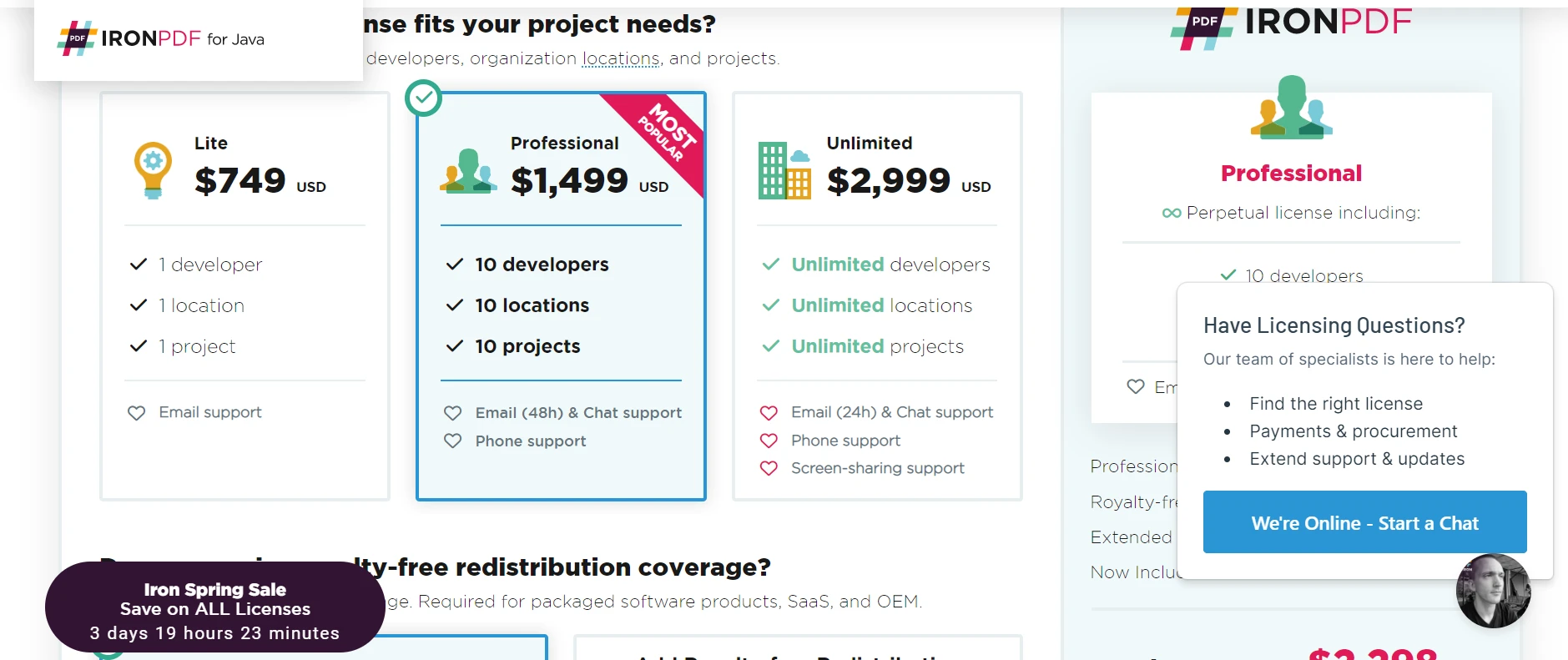
Task: Click the "Find the right license" bullet
Action: tap(1336, 404)
